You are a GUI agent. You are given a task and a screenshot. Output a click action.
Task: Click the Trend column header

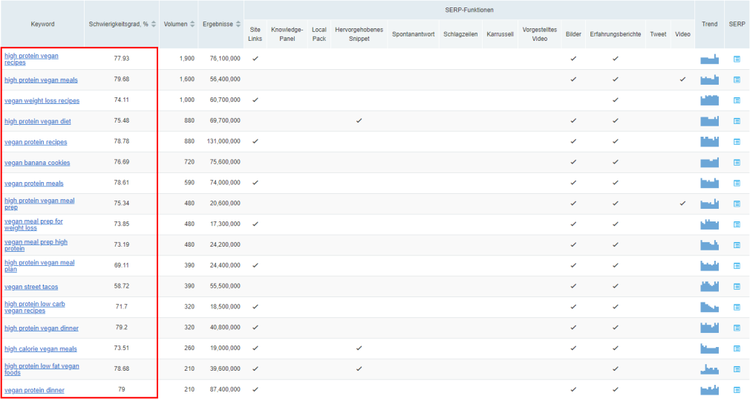709,24
